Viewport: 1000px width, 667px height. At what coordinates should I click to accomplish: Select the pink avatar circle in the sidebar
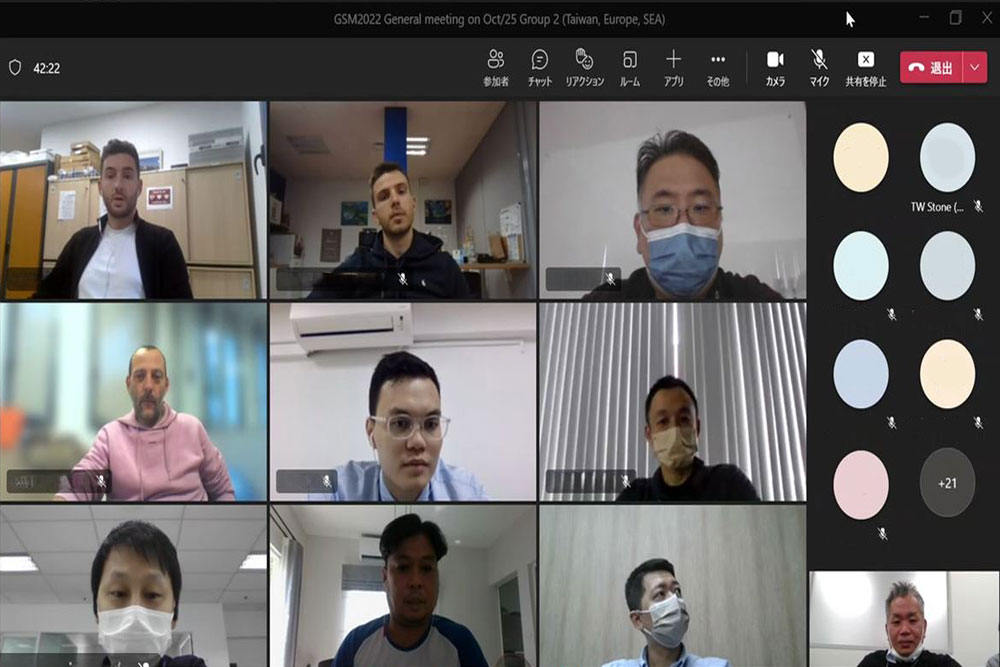(x=861, y=485)
